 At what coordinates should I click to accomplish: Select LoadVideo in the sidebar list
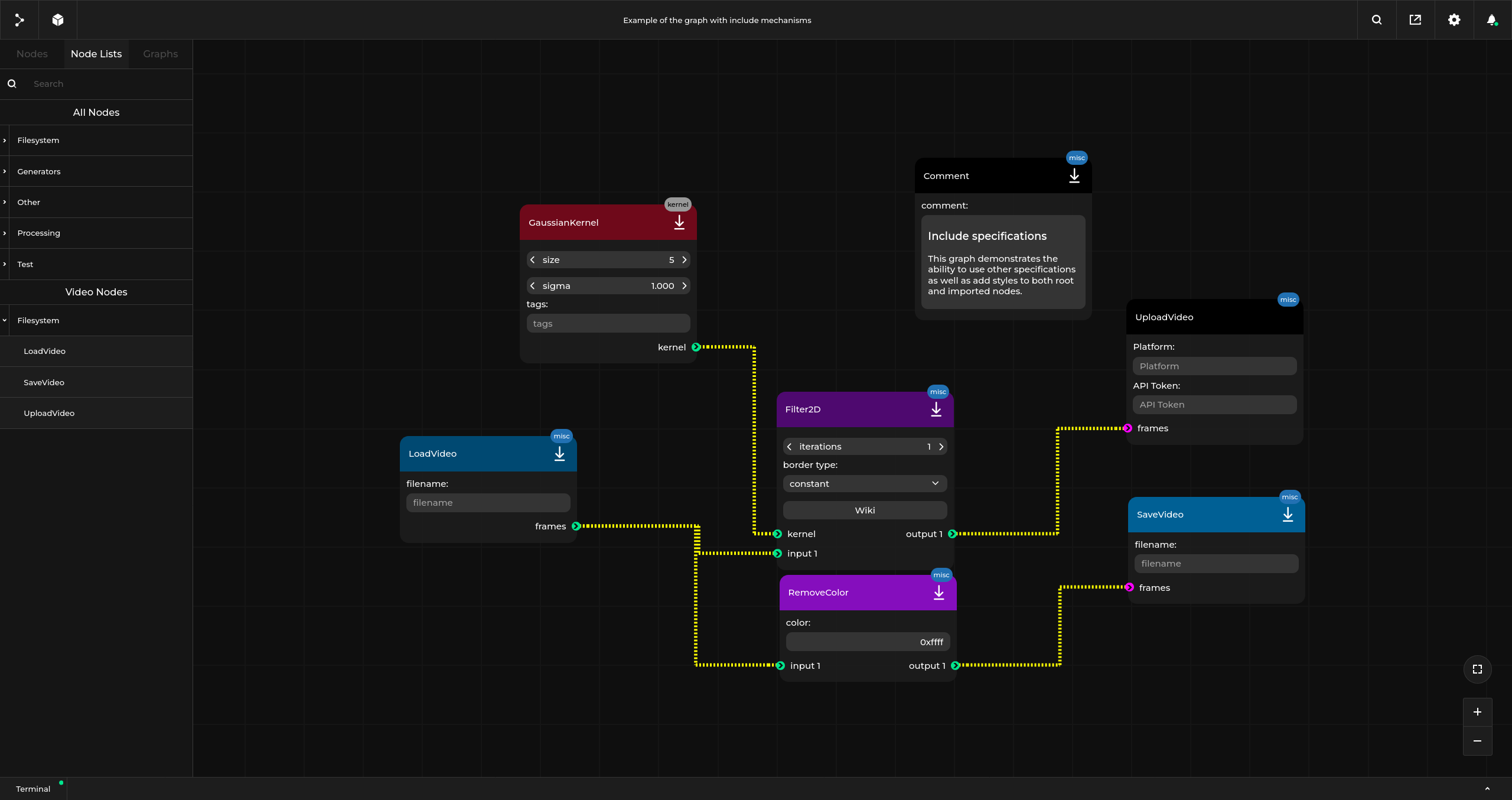click(96, 352)
